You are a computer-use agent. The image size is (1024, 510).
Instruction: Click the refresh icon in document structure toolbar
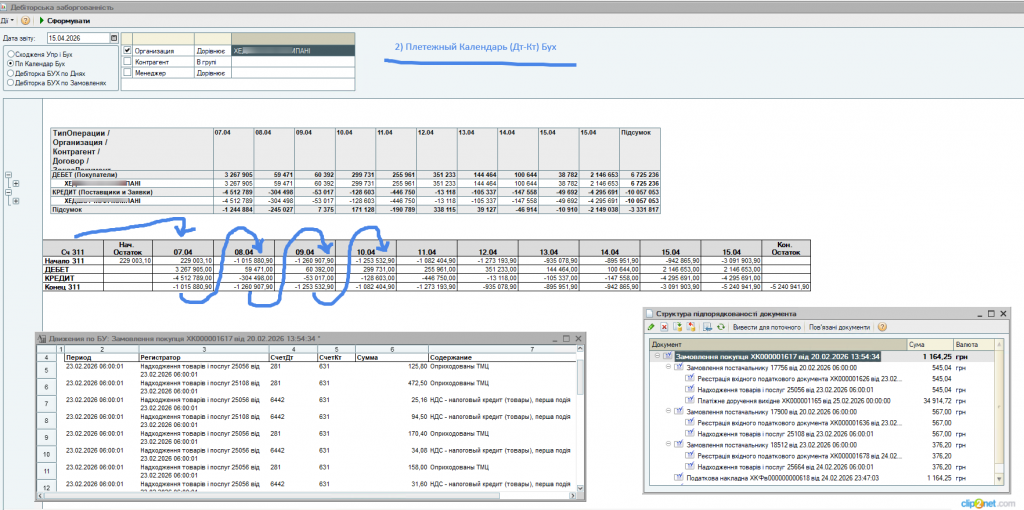click(x=720, y=327)
